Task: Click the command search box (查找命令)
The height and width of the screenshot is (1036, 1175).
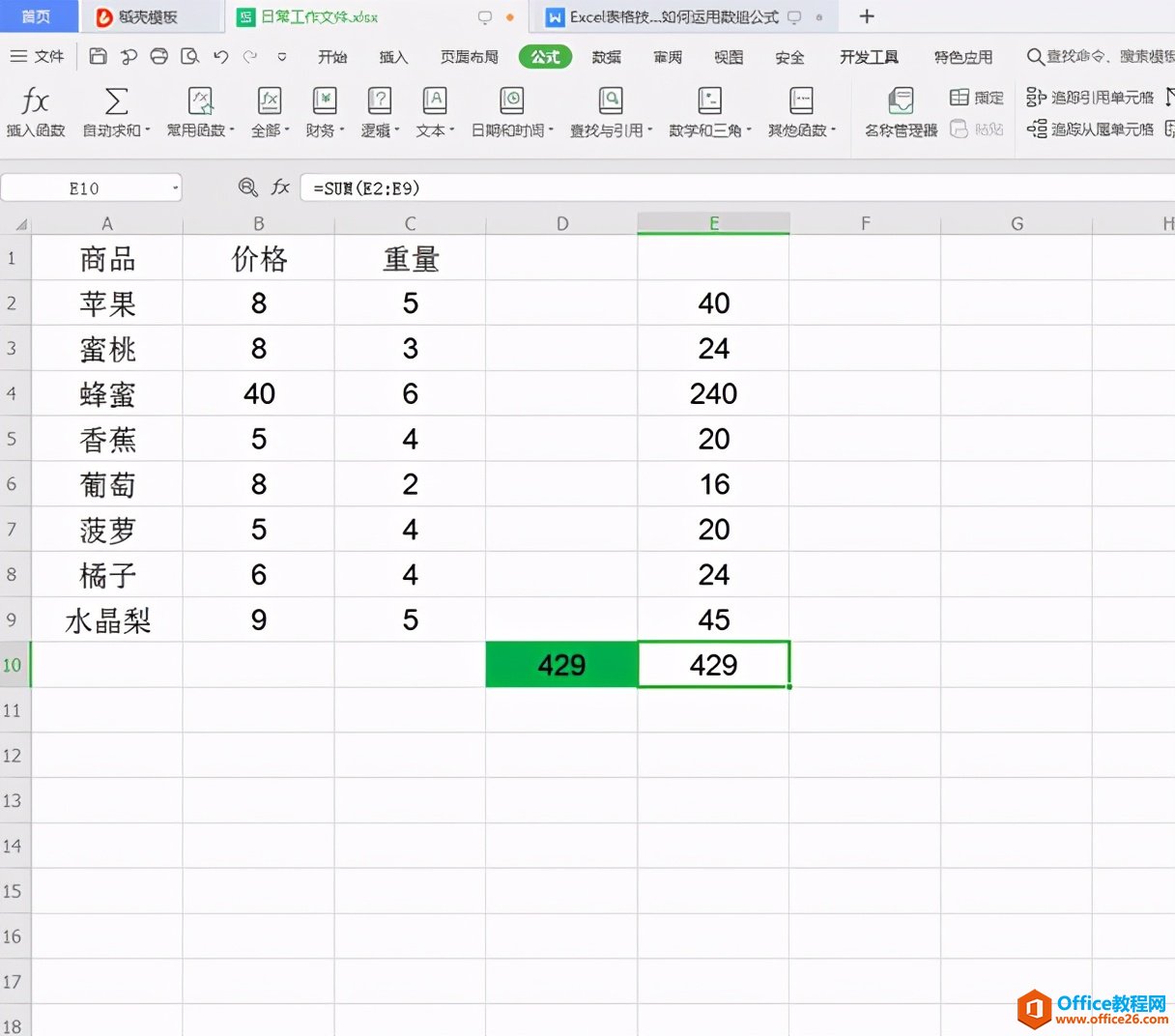Action: (x=1100, y=57)
